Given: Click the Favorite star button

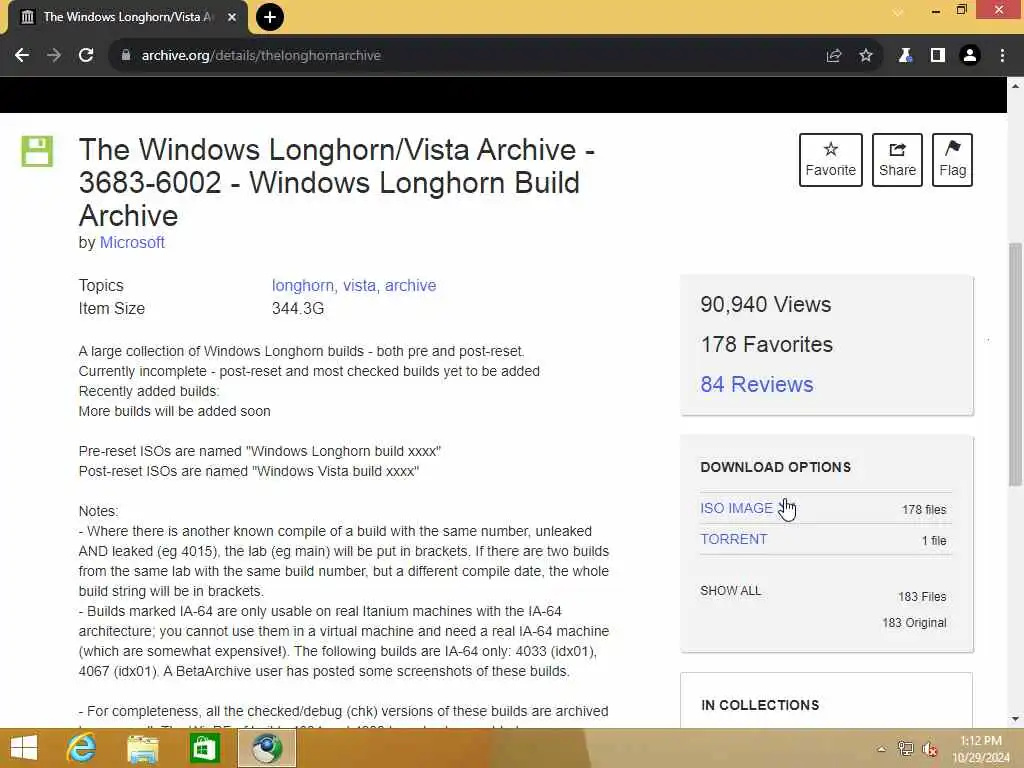Looking at the screenshot, I should point(831,160).
